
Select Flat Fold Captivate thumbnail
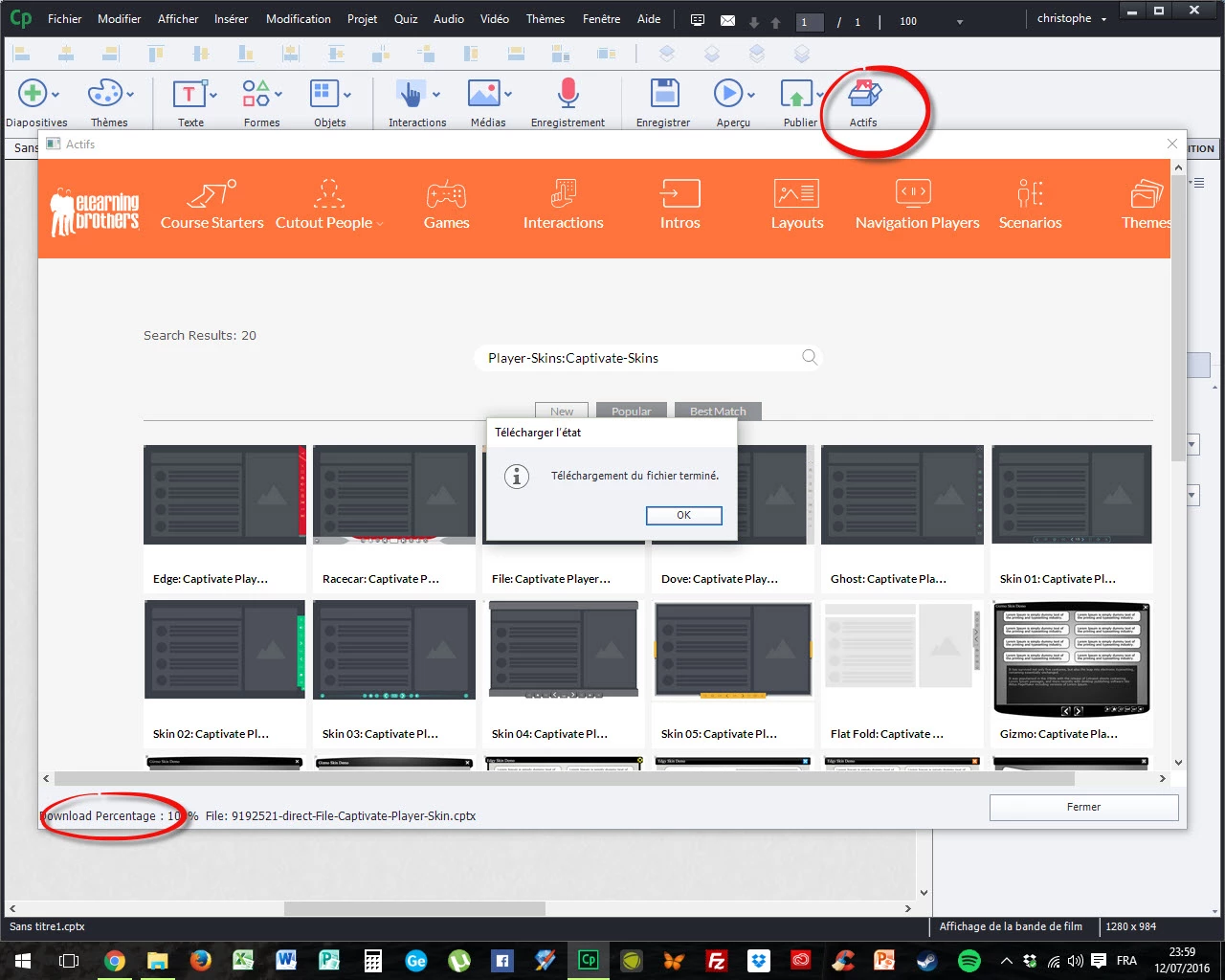[902, 650]
